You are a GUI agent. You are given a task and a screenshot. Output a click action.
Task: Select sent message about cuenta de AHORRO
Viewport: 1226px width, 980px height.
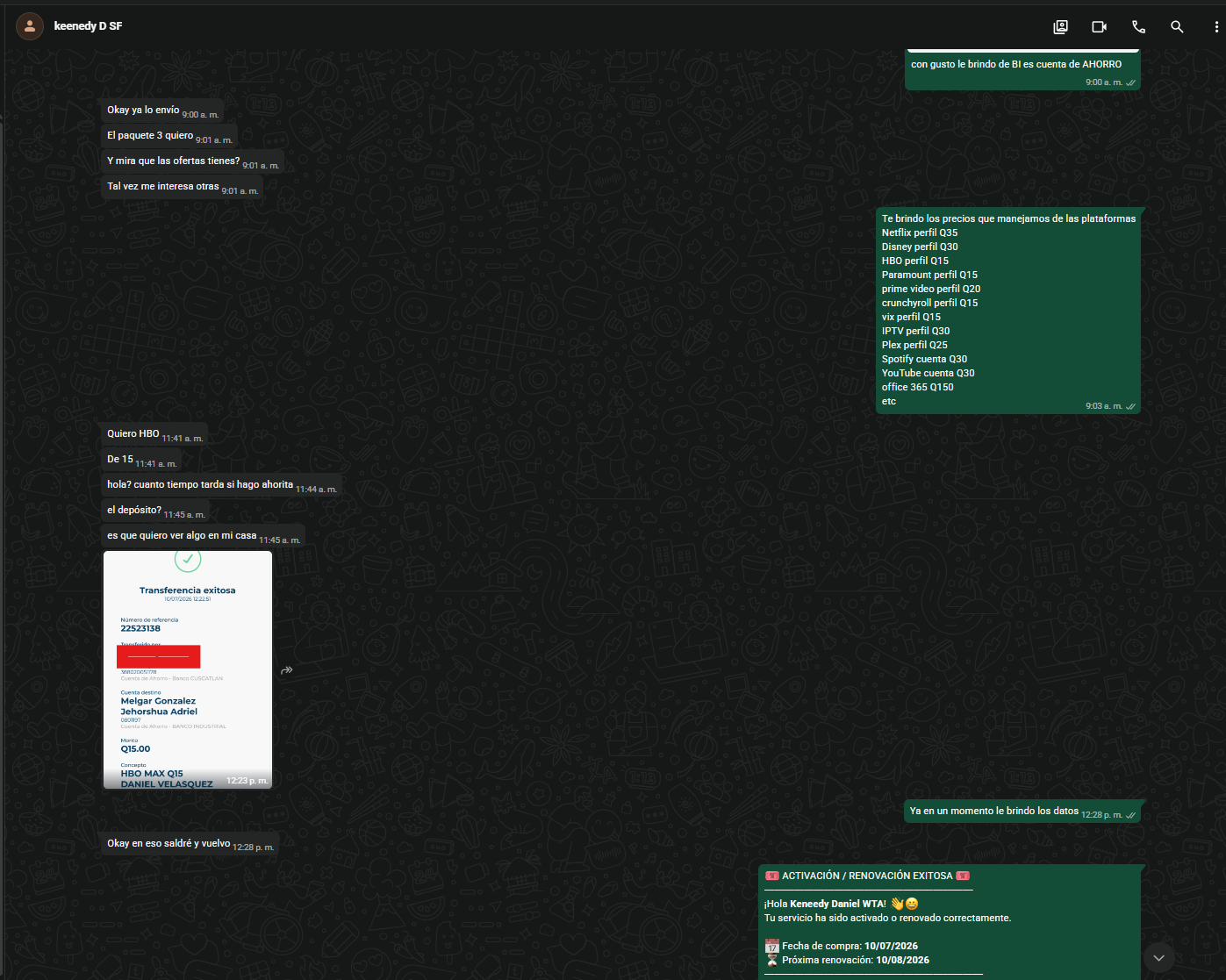tap(1022, 71)
